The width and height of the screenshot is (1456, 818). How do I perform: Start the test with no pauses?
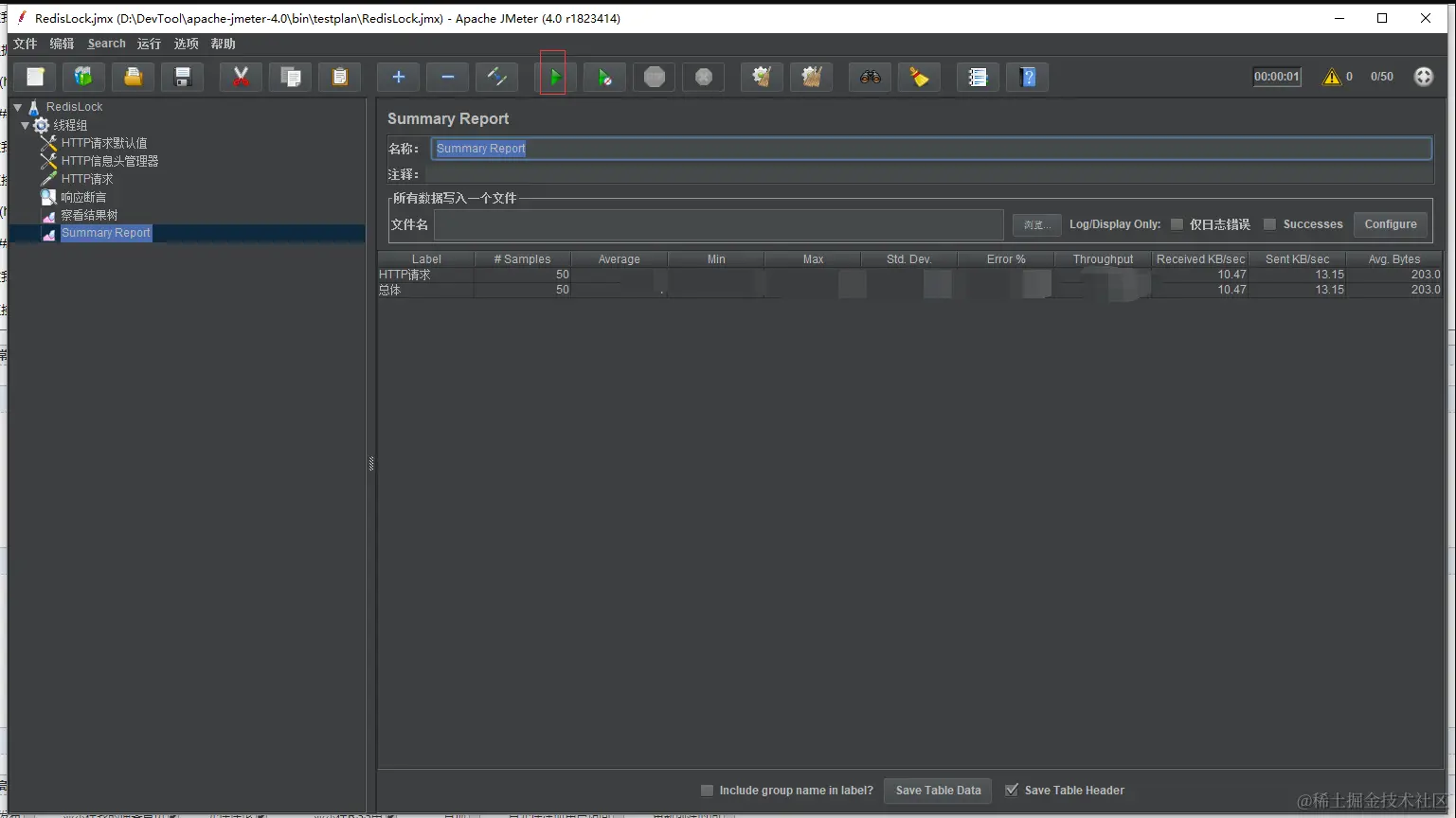[x=604, y=78]
